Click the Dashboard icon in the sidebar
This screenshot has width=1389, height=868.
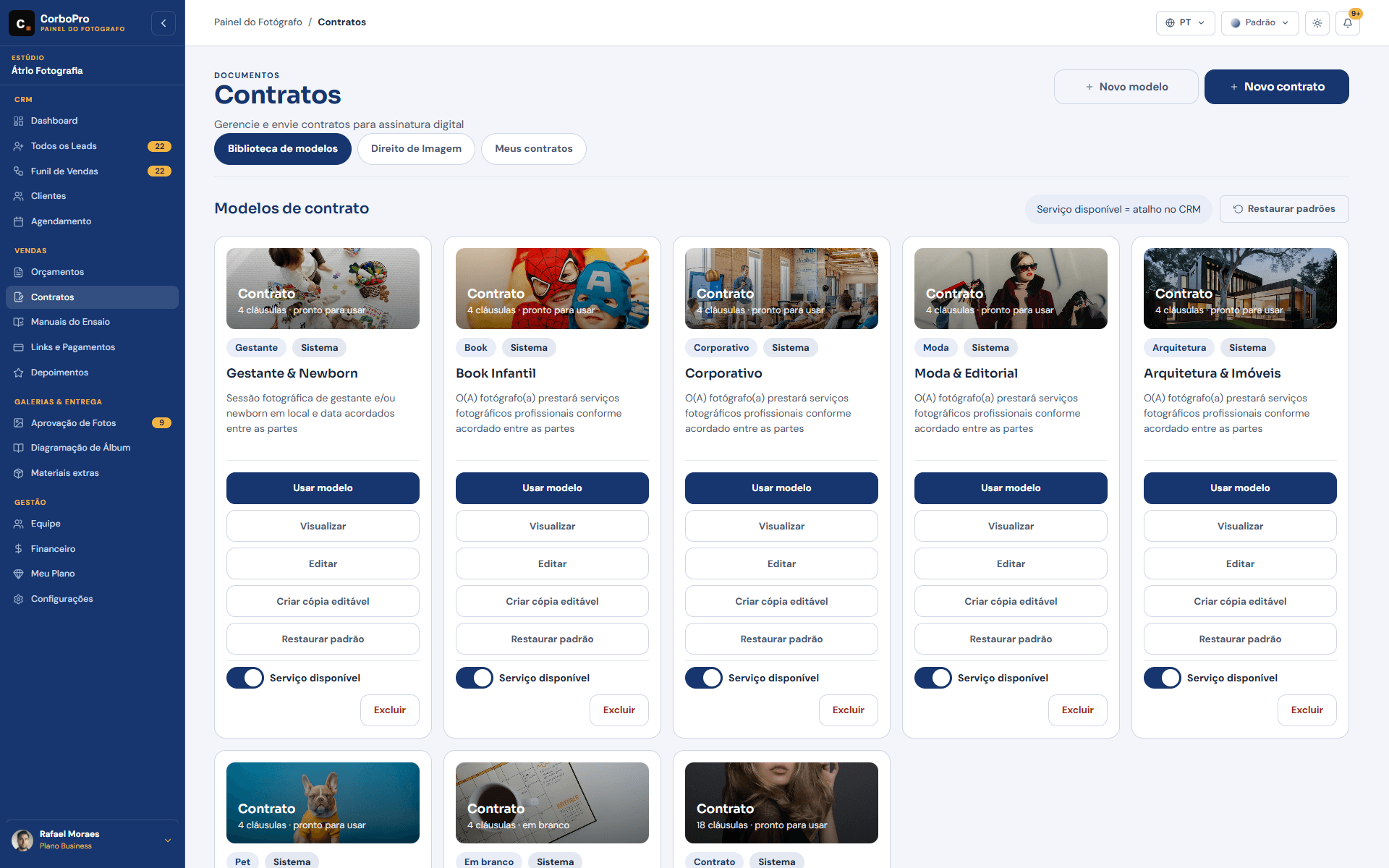[19, 121]
